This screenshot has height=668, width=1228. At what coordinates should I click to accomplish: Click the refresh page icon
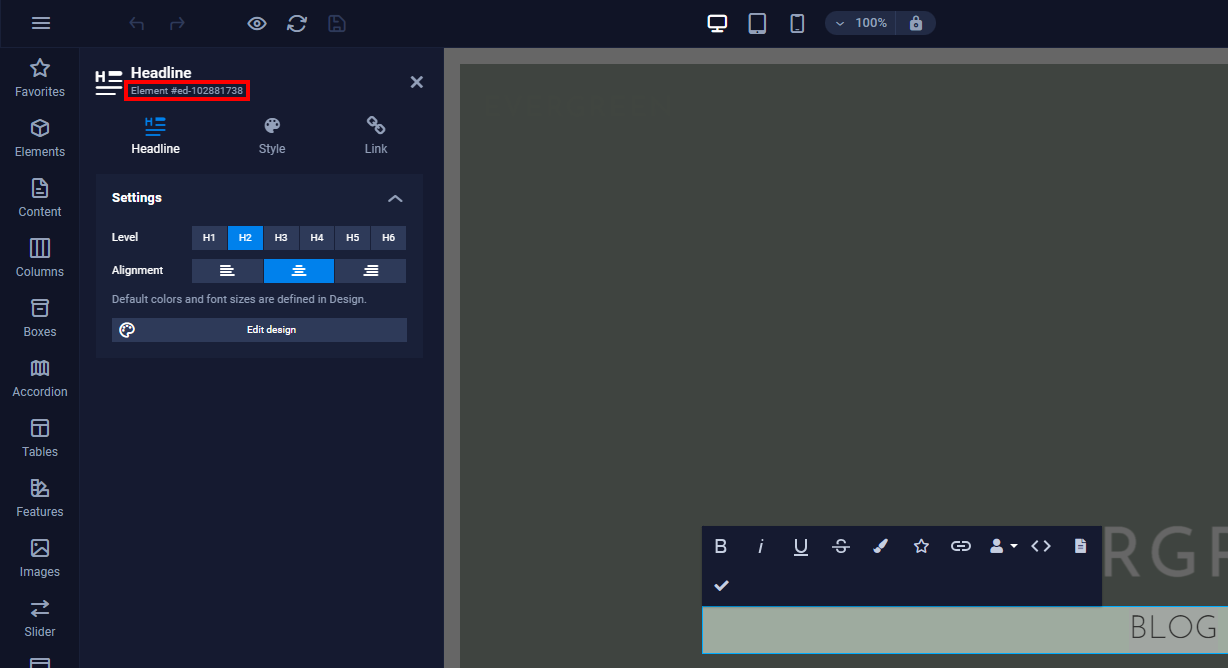(x=297, y=23)
